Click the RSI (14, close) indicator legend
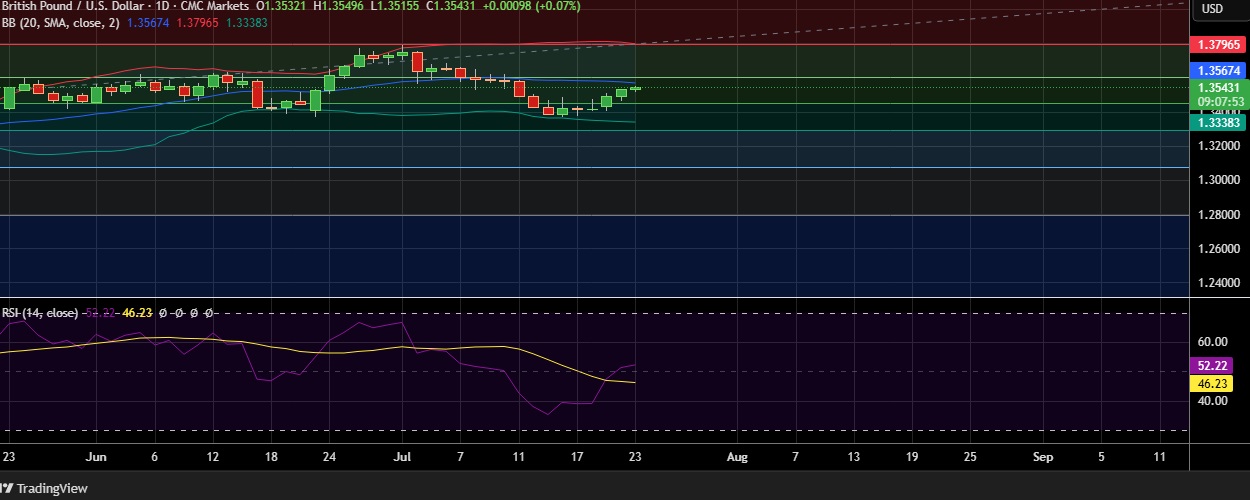The image size is (1250, 500). coord(40,313)
